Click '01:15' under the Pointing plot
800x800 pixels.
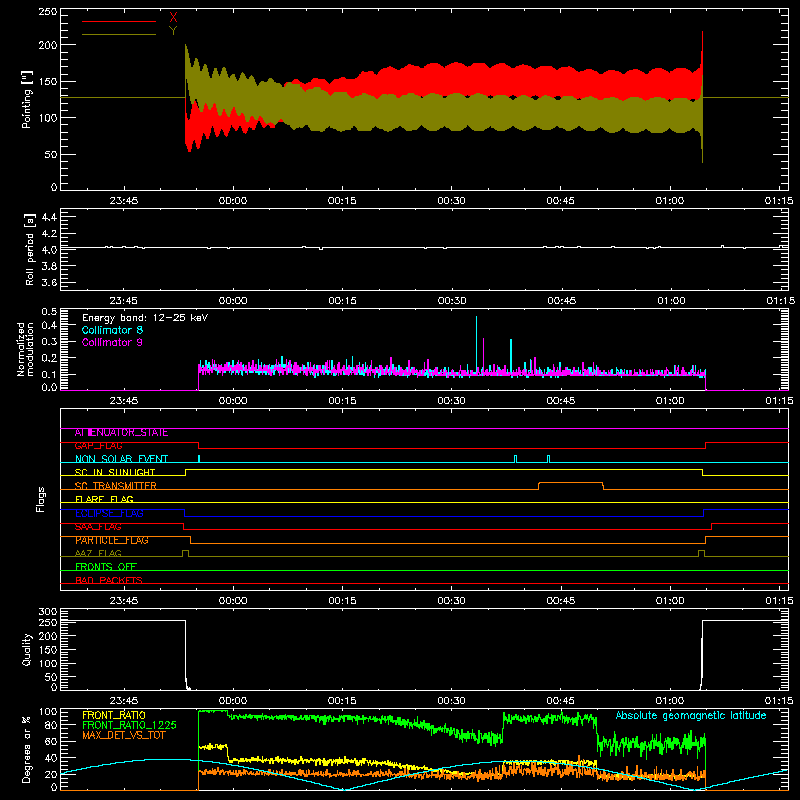coord(779,201)
